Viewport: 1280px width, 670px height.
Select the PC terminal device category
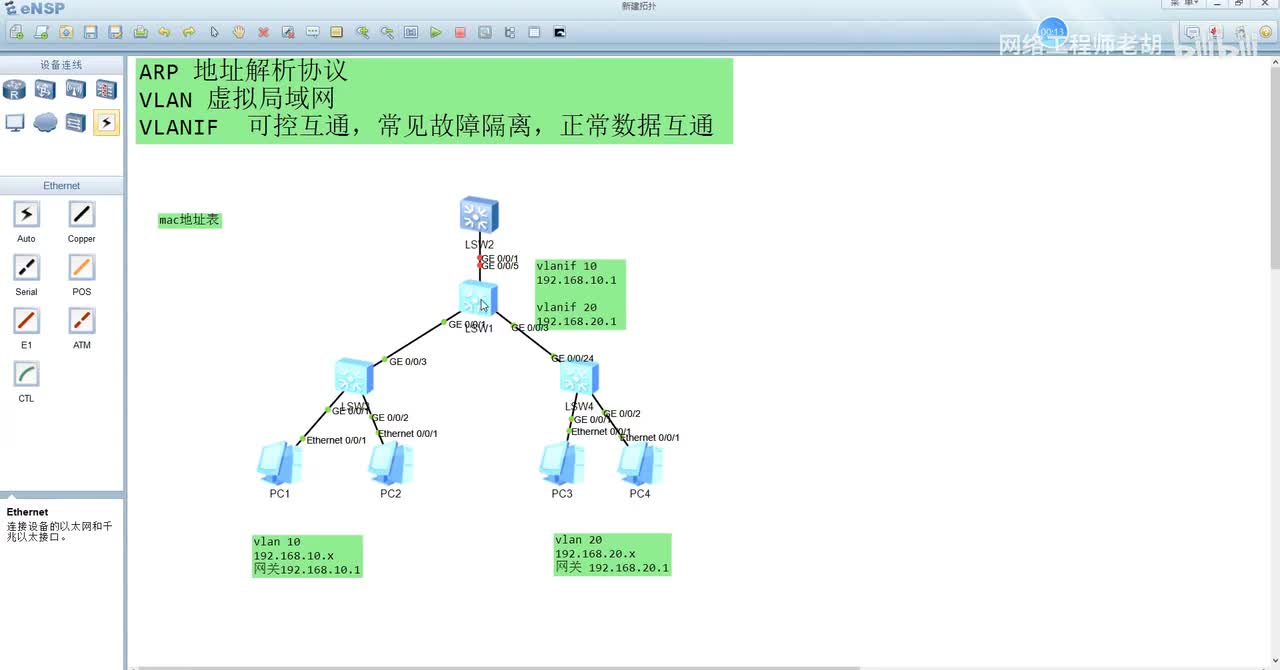click(x=14, y=122)
